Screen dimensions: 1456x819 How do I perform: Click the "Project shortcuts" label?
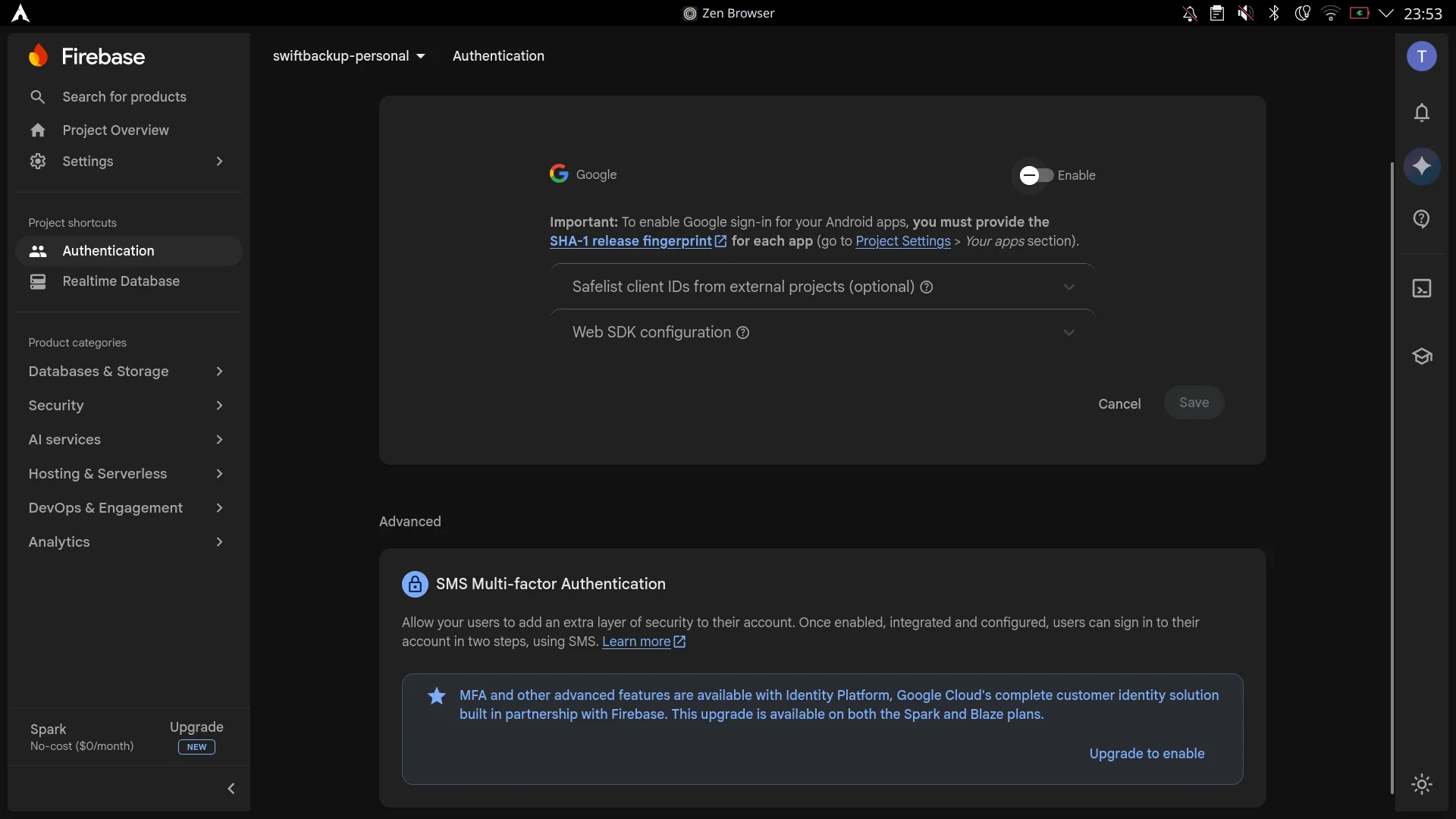[72, 223]
